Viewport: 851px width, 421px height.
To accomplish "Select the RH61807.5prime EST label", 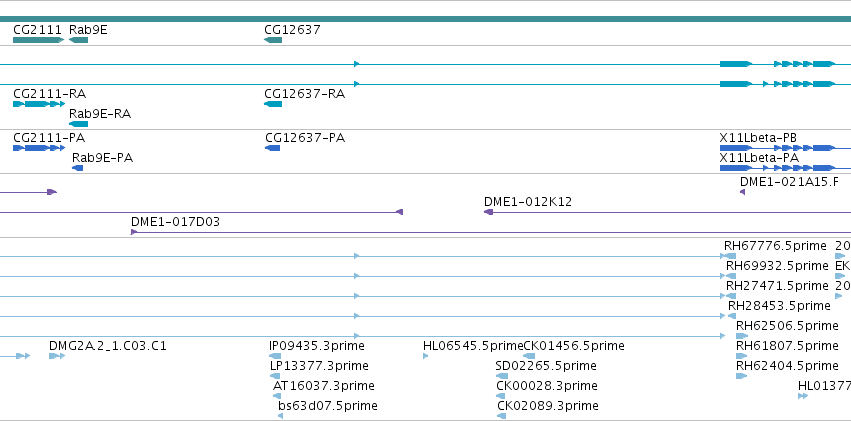I will (787, 346).
